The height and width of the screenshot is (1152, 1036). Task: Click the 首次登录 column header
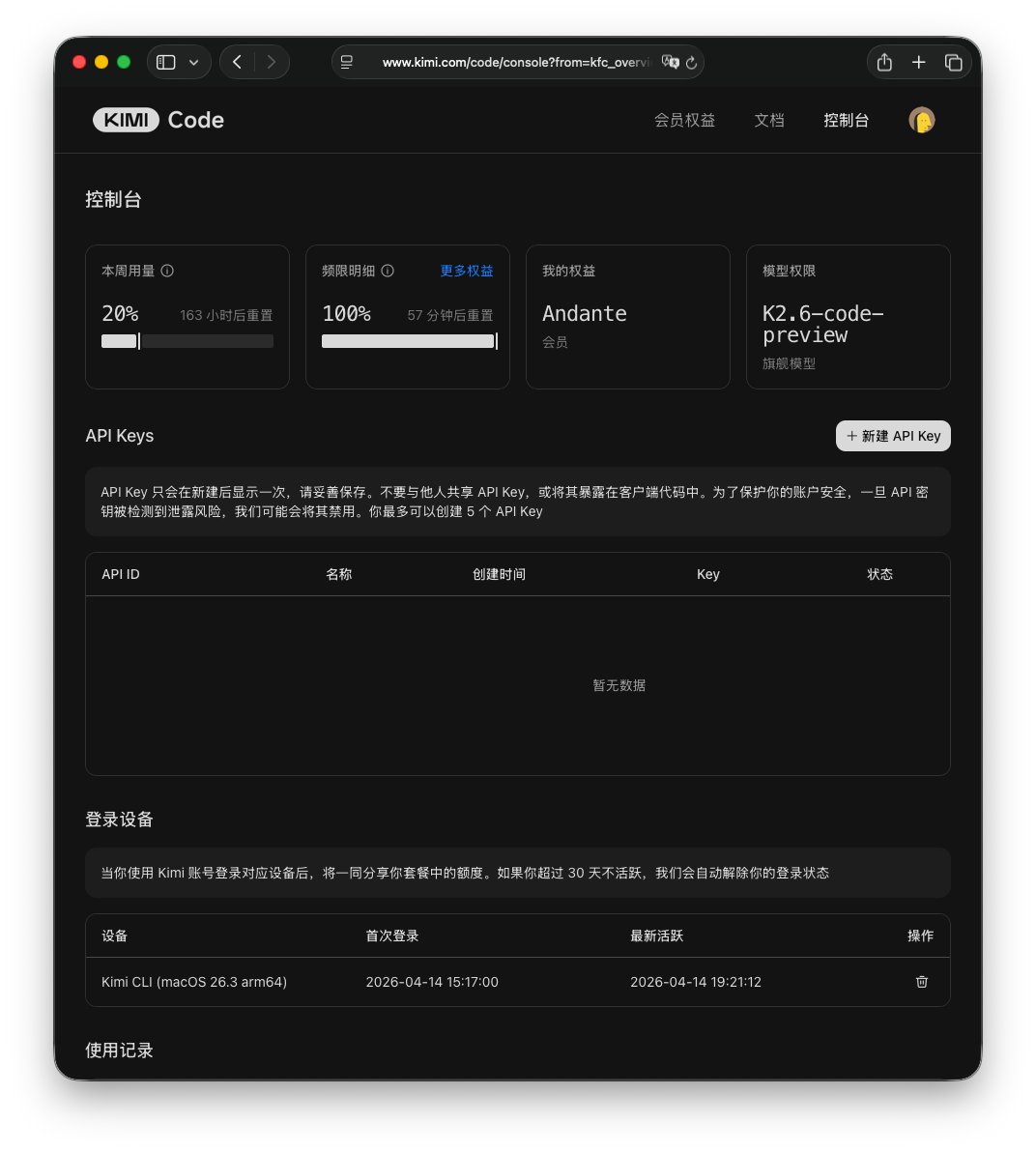click(392, 936)
